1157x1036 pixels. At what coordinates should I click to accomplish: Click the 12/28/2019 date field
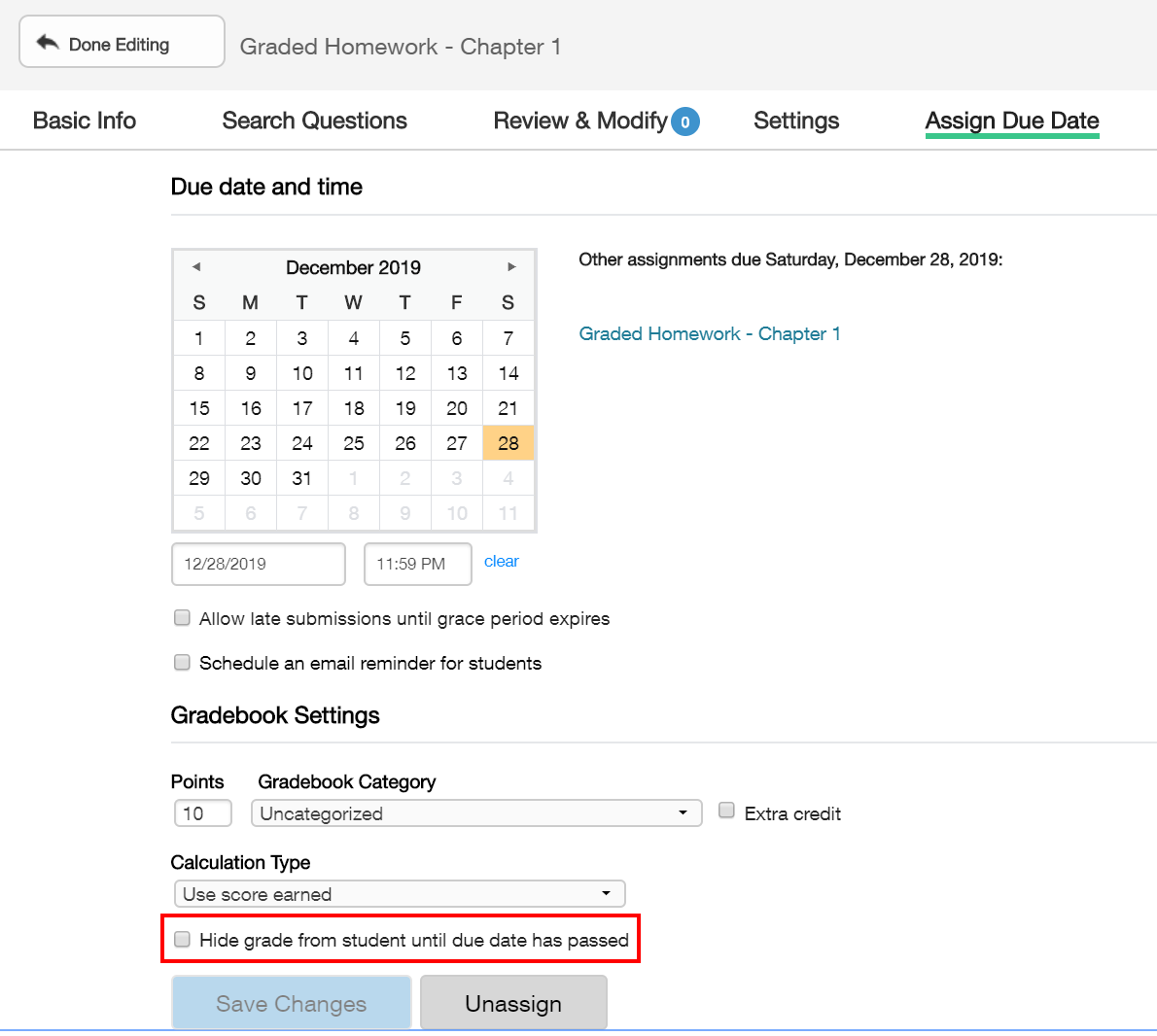258,564
